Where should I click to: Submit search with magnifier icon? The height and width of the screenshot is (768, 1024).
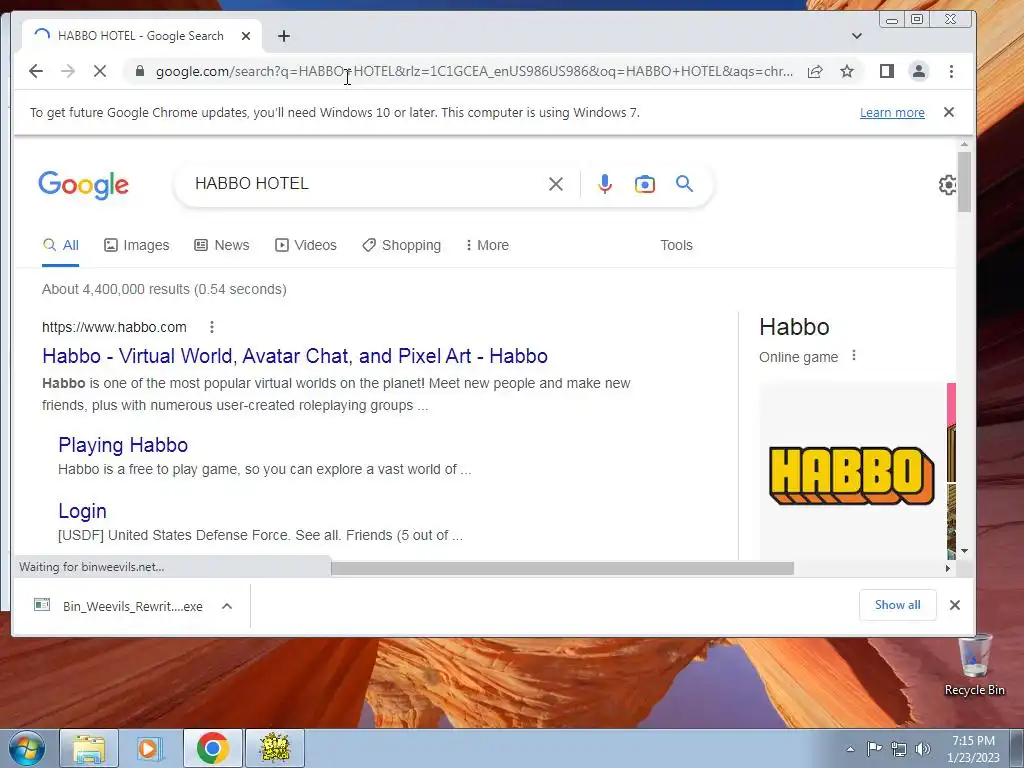click(x=684, y=184)
